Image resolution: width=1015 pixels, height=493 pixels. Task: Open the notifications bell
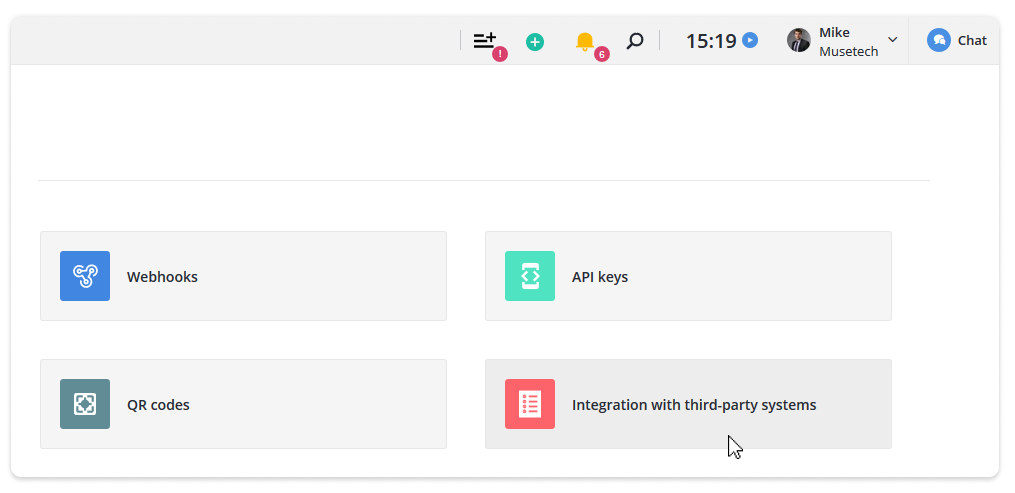tap(585, 41)
